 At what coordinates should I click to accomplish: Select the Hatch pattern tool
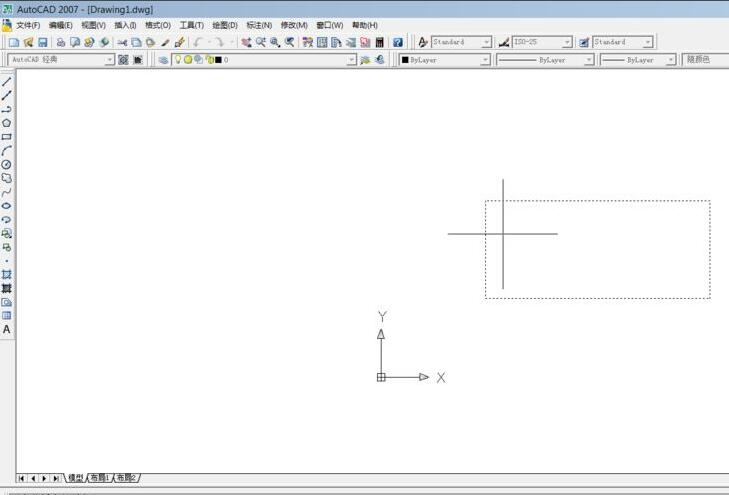pos(7,275)
